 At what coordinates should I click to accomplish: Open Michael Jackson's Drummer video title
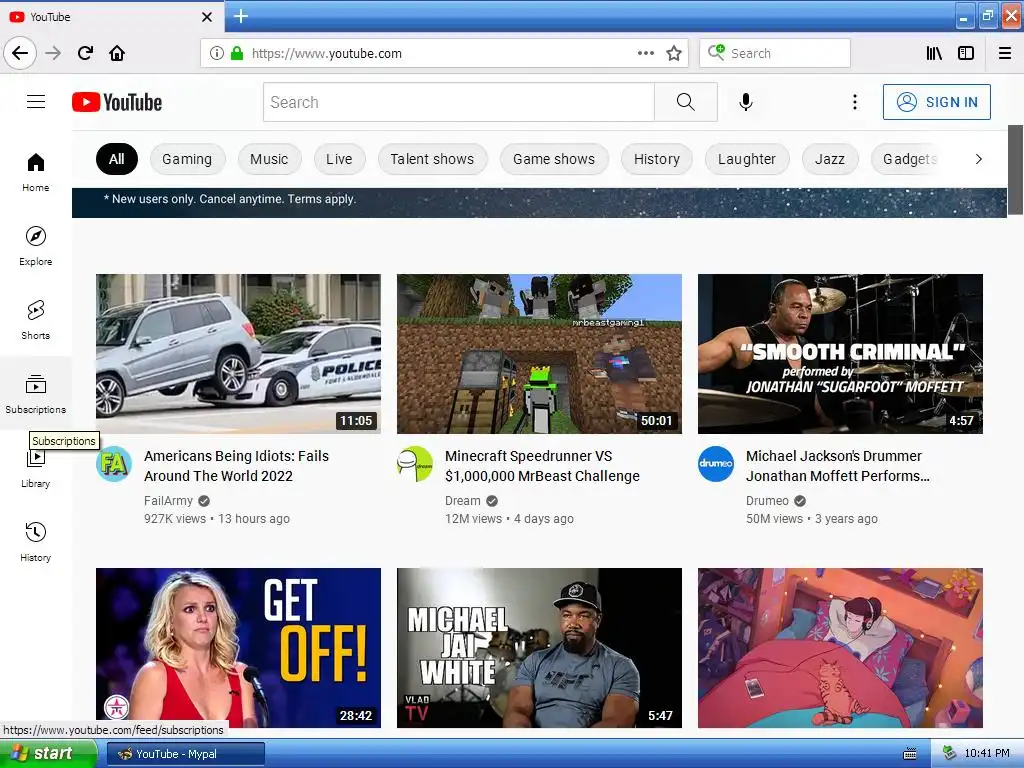coord(837,466)
